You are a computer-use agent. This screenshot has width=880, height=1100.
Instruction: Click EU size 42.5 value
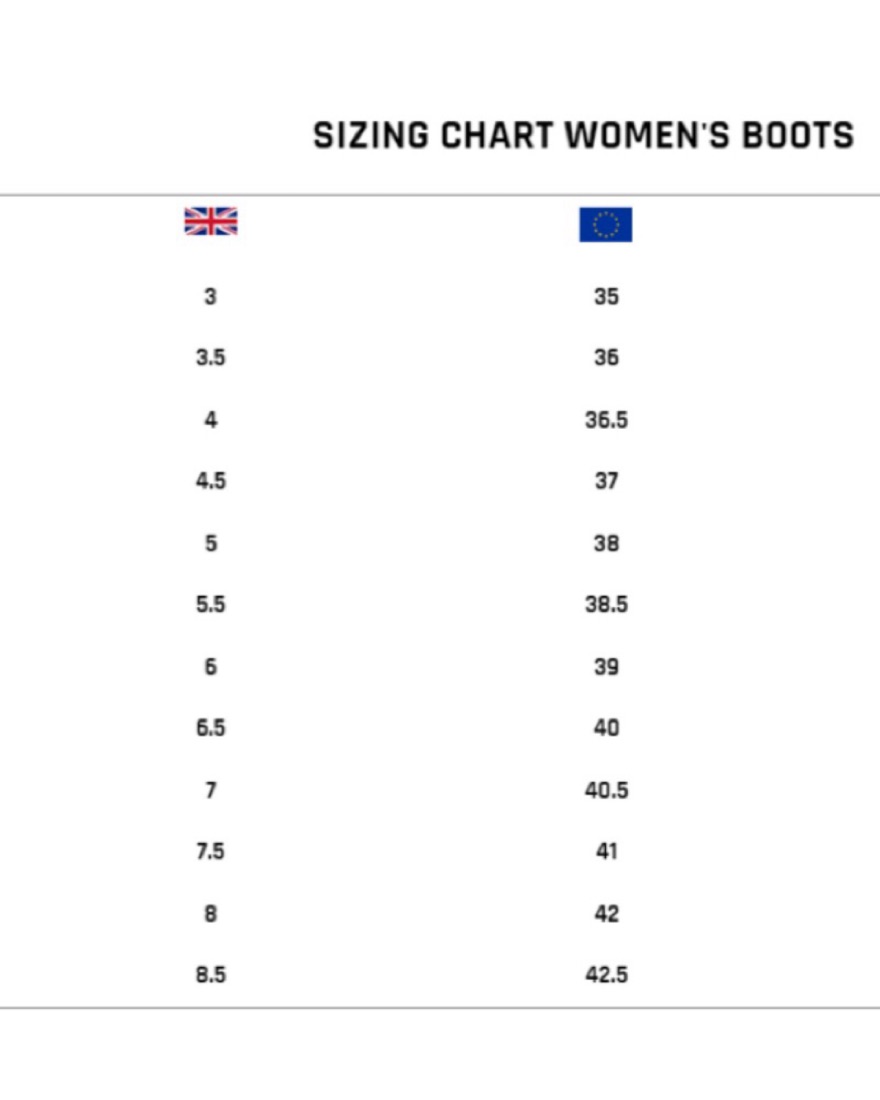pyautogui.click(x=606, y=974)
